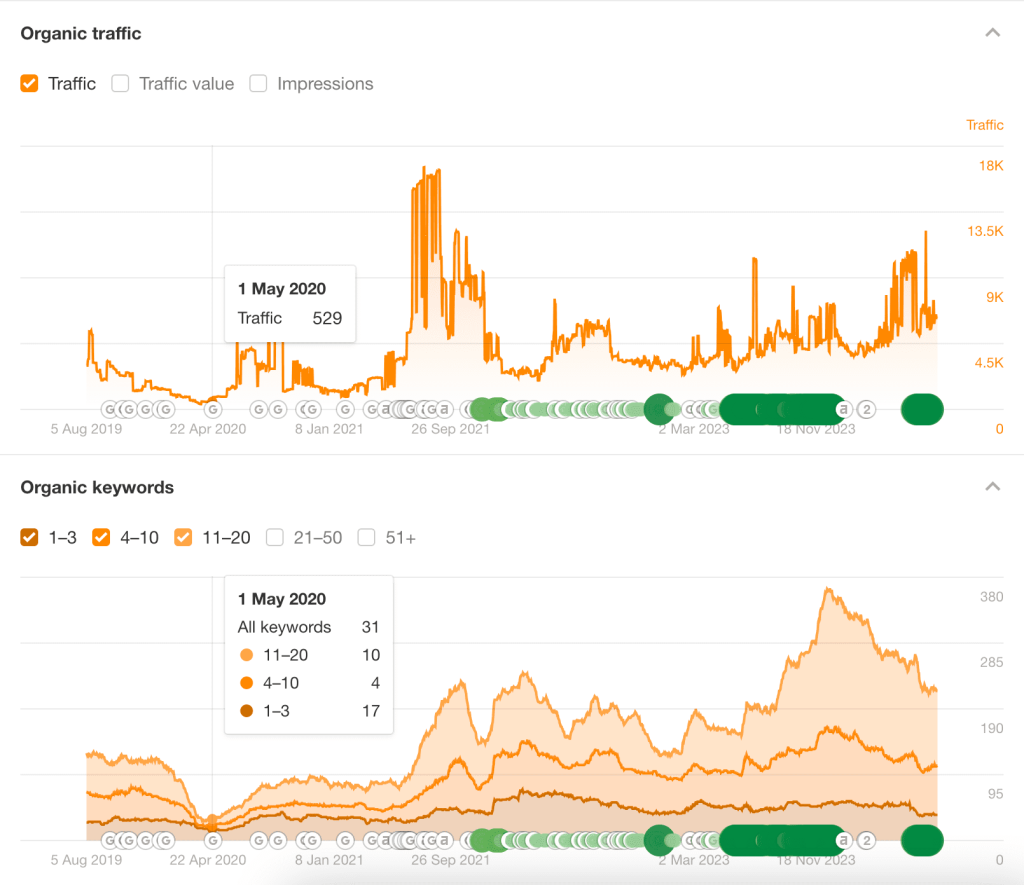1024x885 pixels.
Task: Check the 21–50 position filter
Action: [275, 538]
